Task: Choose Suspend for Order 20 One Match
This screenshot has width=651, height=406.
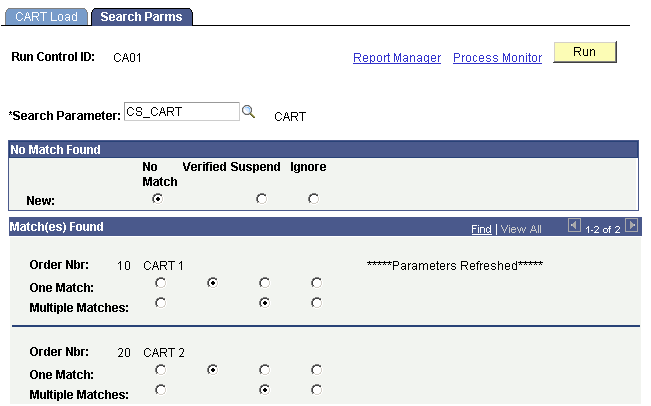Action: tap(263, 370)
